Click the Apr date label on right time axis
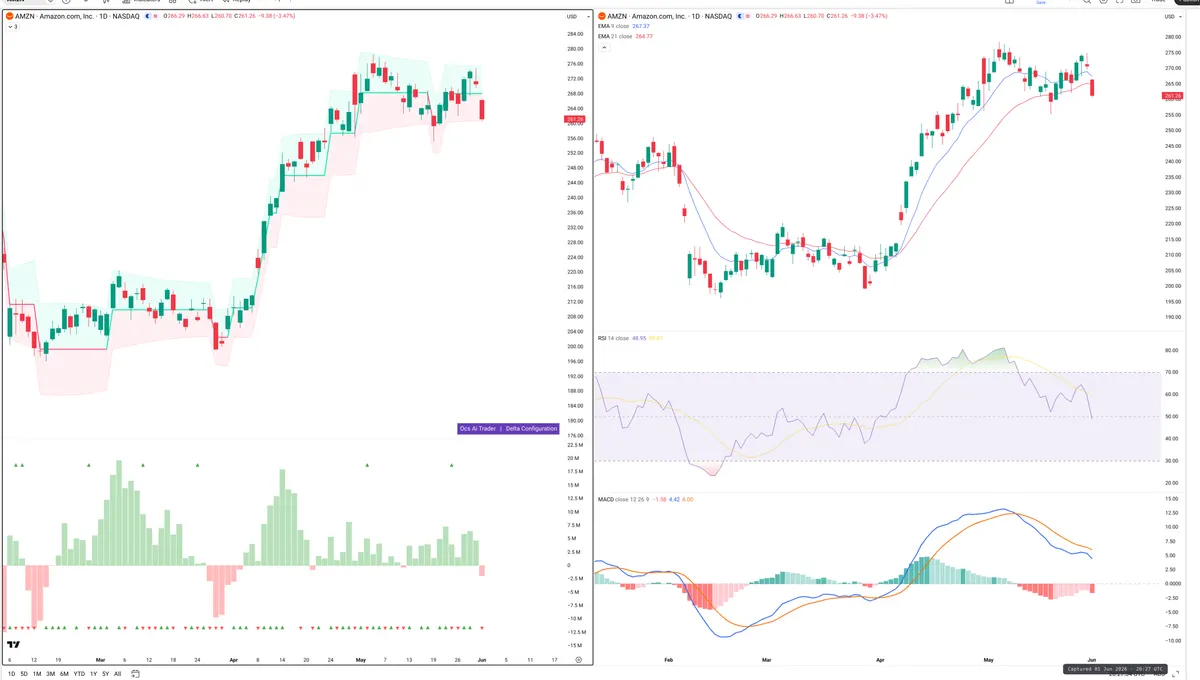Image resolution: width=1200 pixels, height=680 pixels. tap(880, 660)
